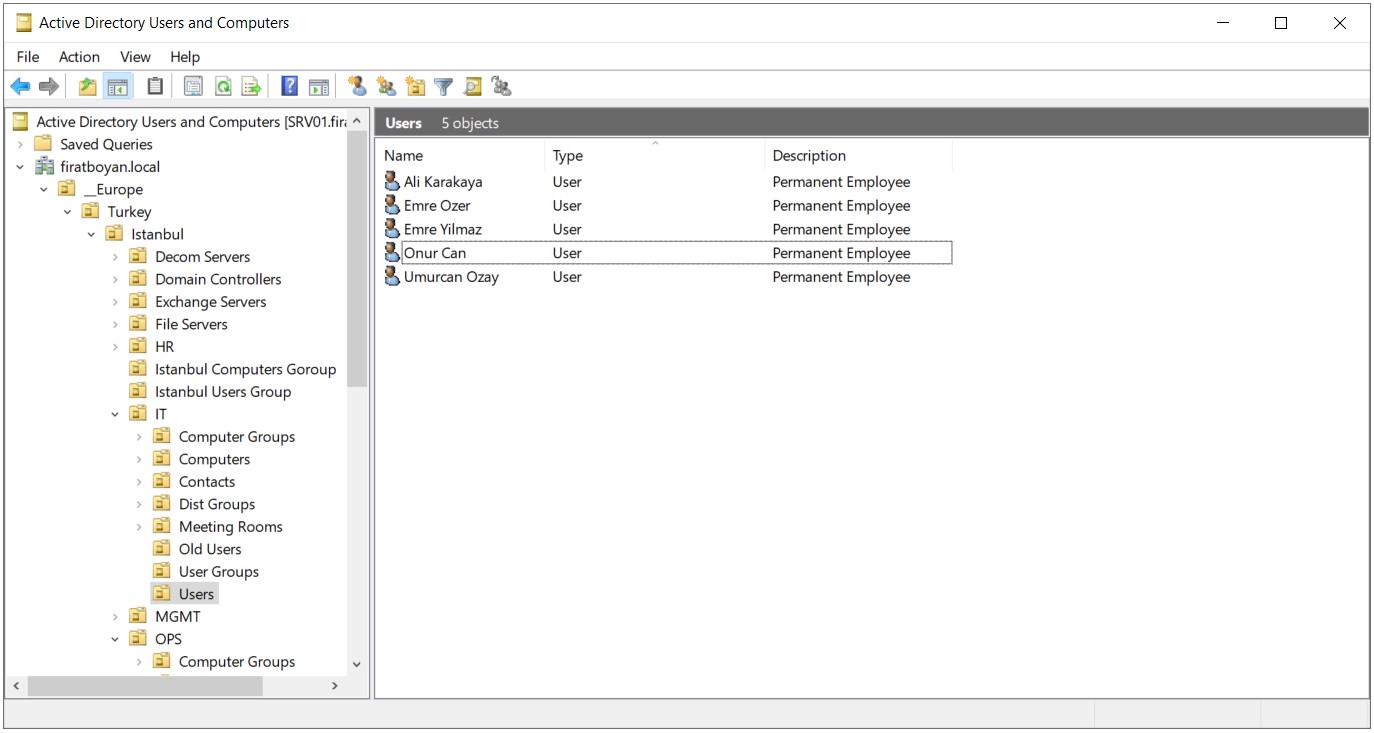1374x733 pixels.
Task: Expand the MGMT node
Action: coord(115,617)
